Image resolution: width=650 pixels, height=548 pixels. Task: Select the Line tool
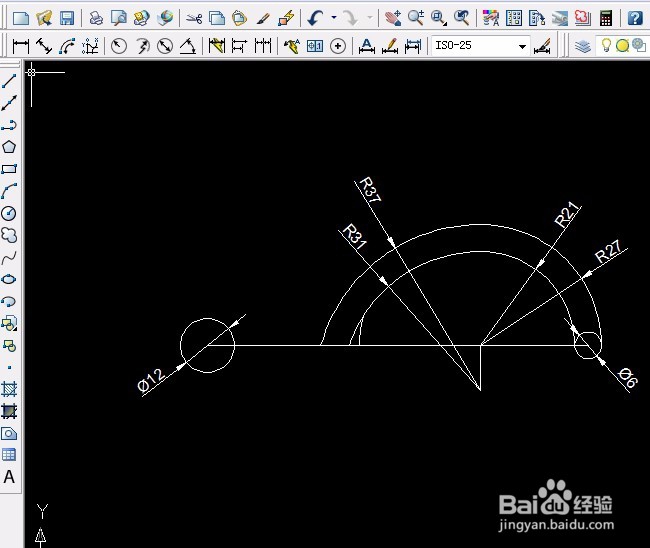pyautogui.click(x=9, y=81)
